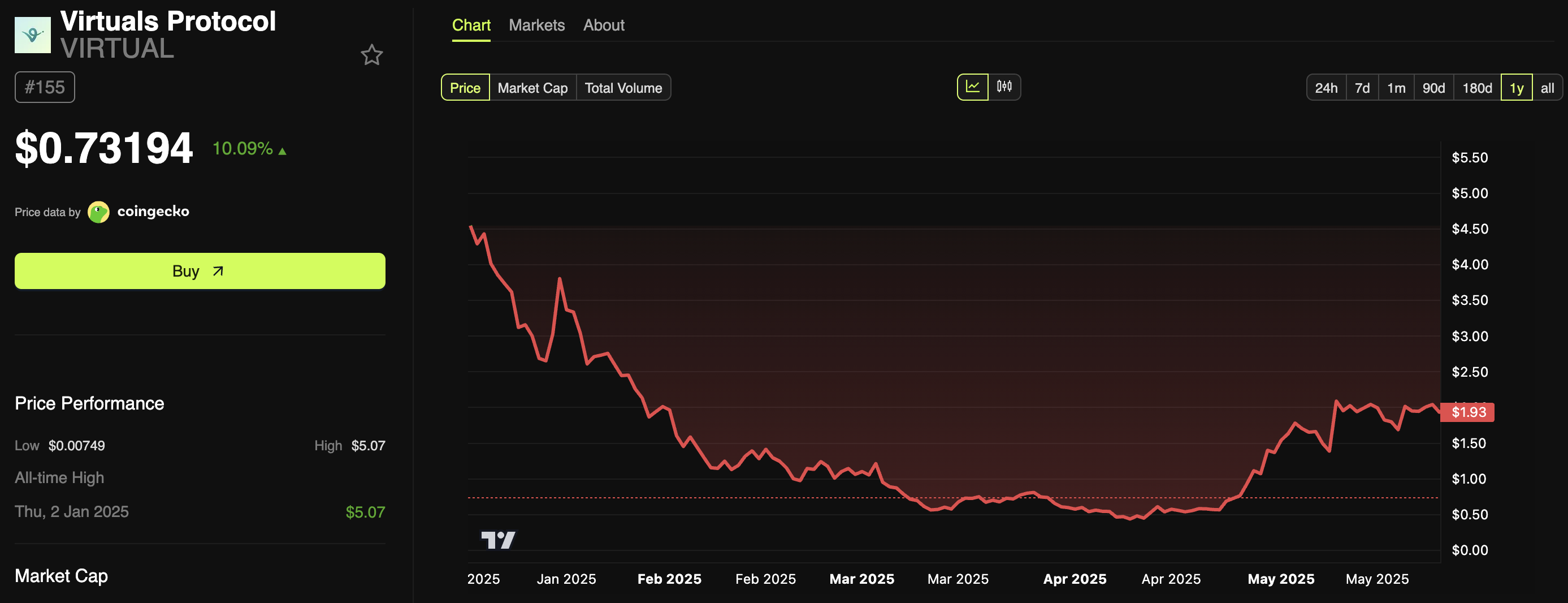Screen dimensions: 1568x603
Task: Click the Buy button
Action: (200, 271)
